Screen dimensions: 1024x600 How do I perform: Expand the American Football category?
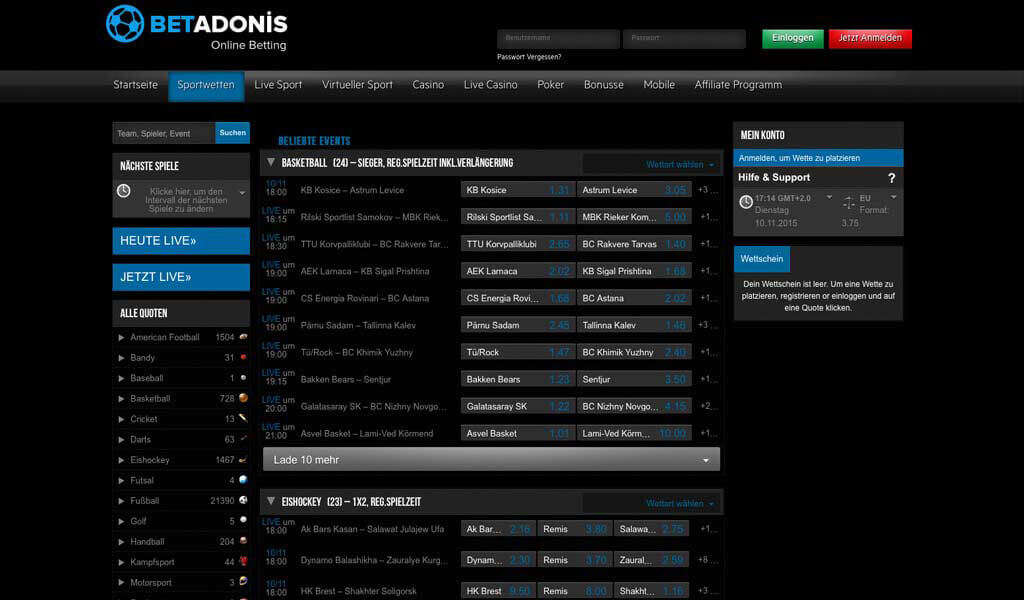121,338
